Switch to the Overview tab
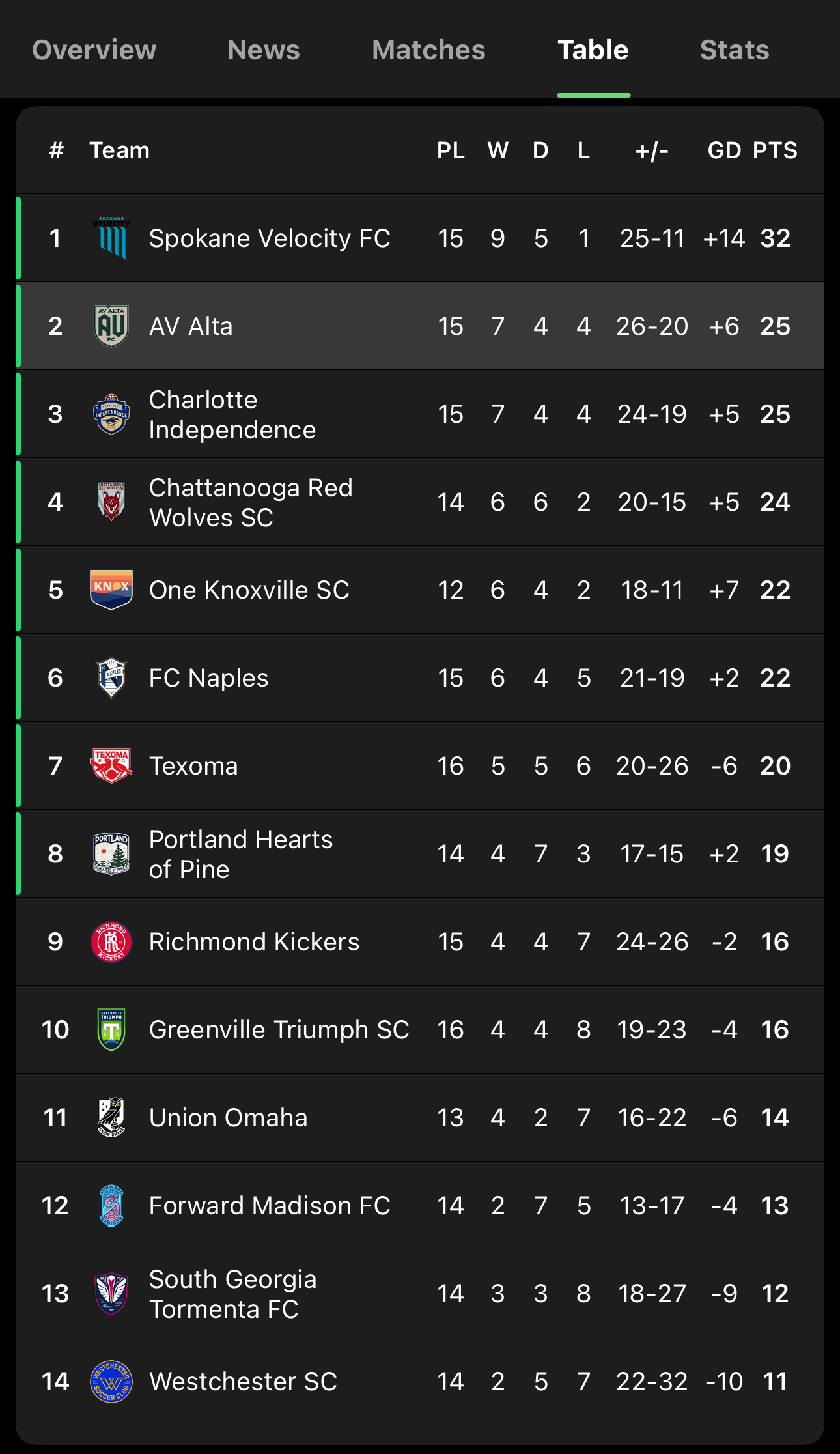 click(94, 50)
